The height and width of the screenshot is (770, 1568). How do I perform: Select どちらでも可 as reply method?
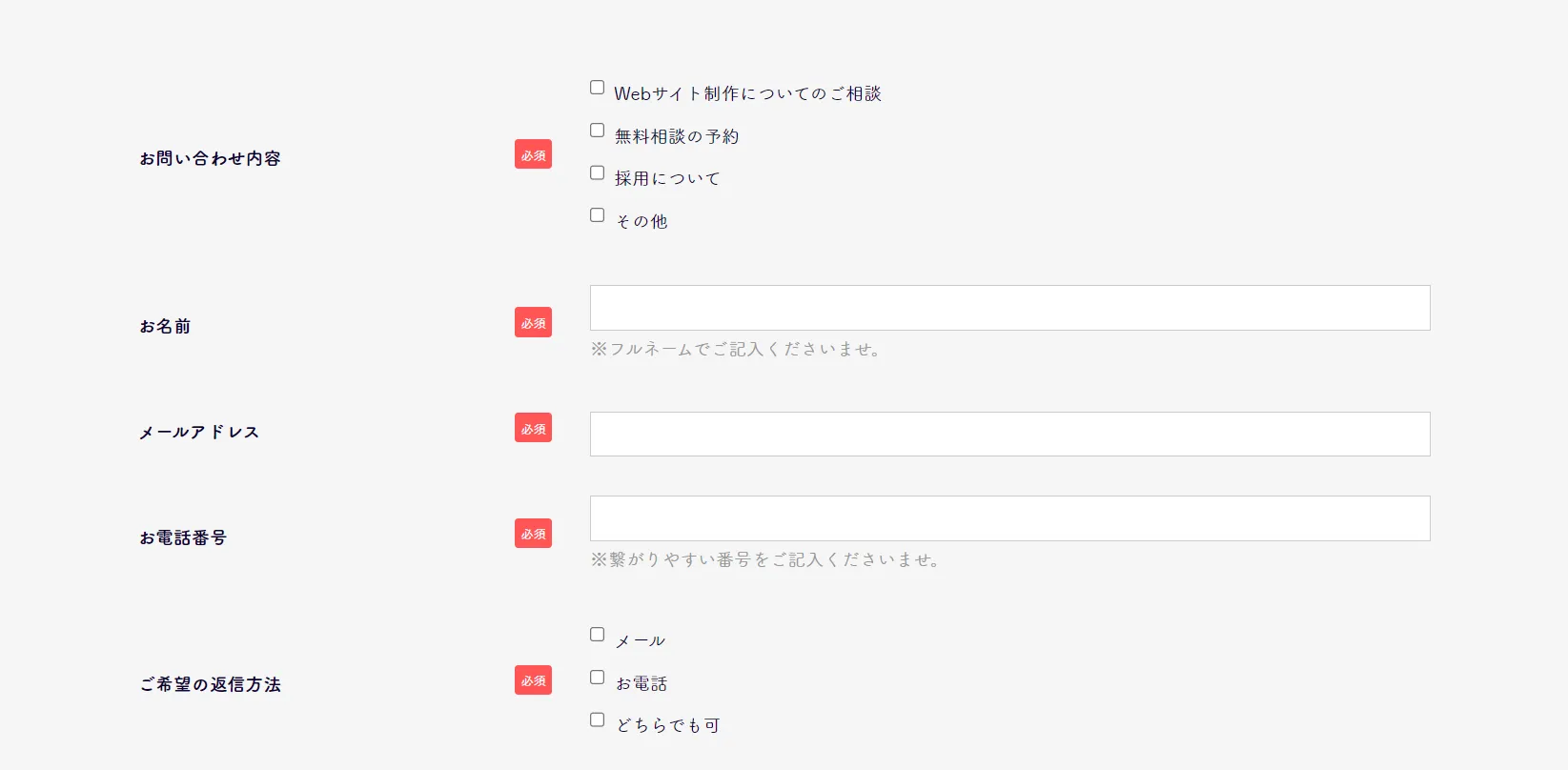point(596,719)
